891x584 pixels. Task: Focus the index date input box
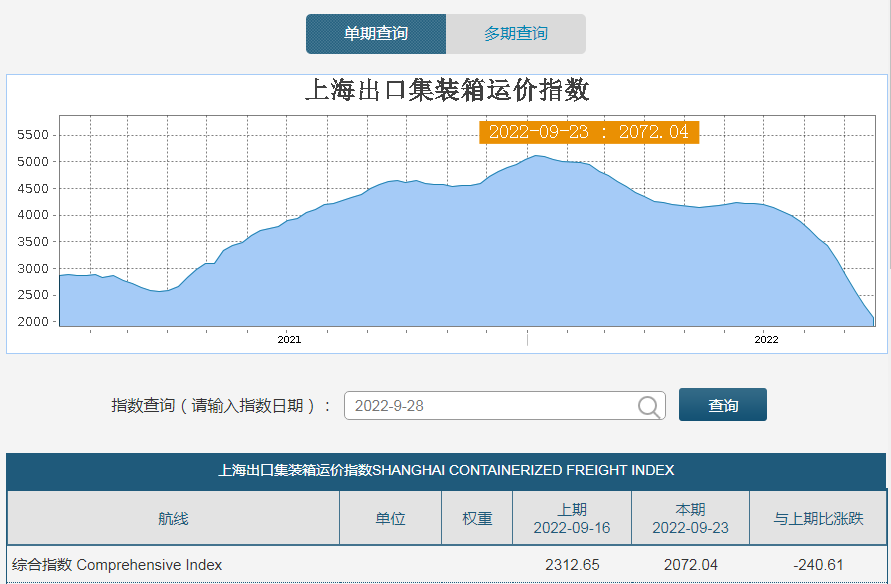(492, 406)
